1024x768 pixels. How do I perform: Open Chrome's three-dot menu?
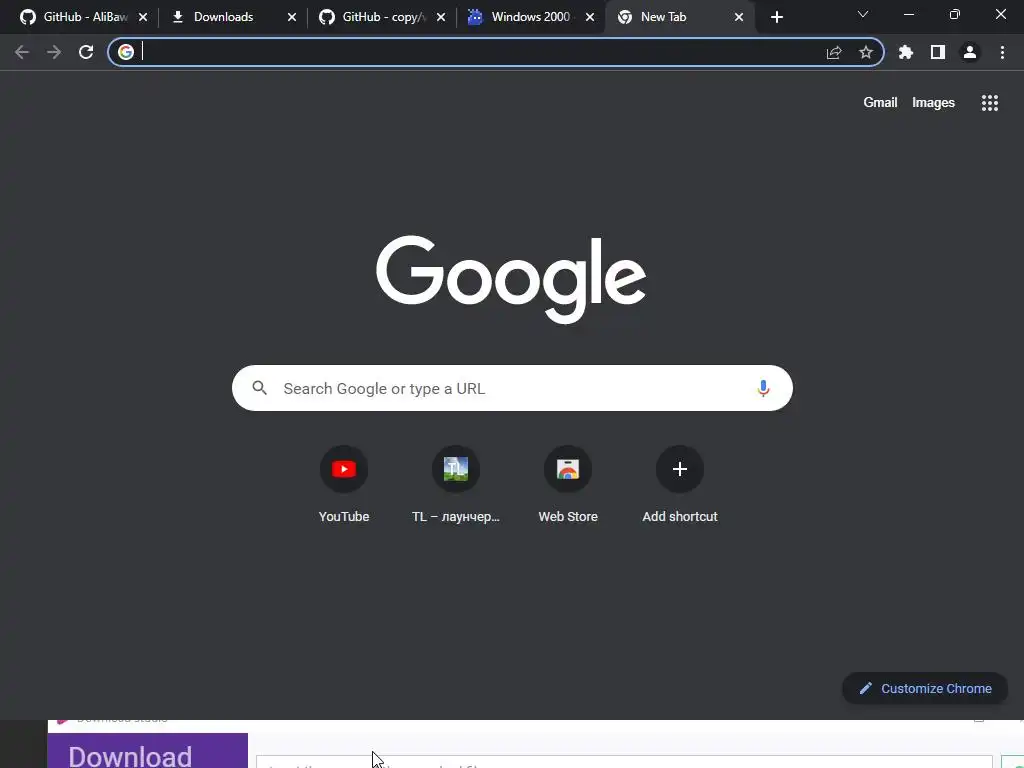point(1002,52)
